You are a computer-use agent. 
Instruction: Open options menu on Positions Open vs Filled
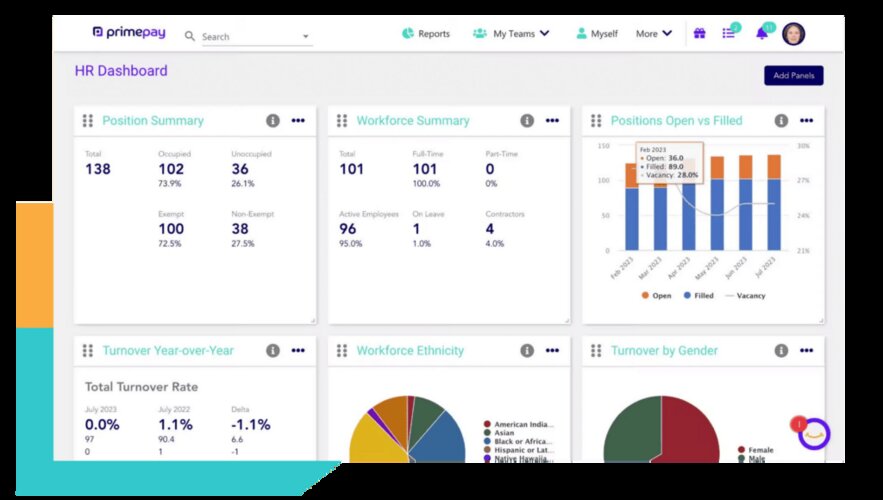[x=806, y=121]
